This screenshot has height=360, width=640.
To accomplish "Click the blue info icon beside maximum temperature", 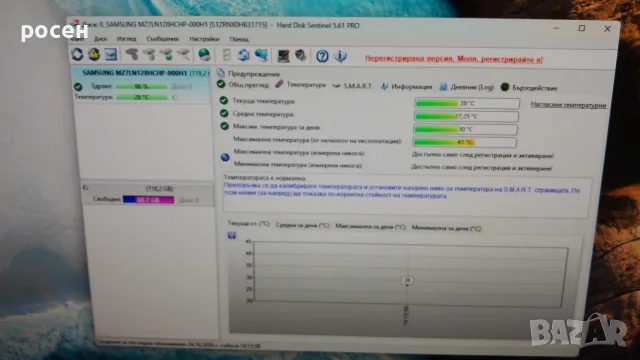I will [x=225, y=157].
